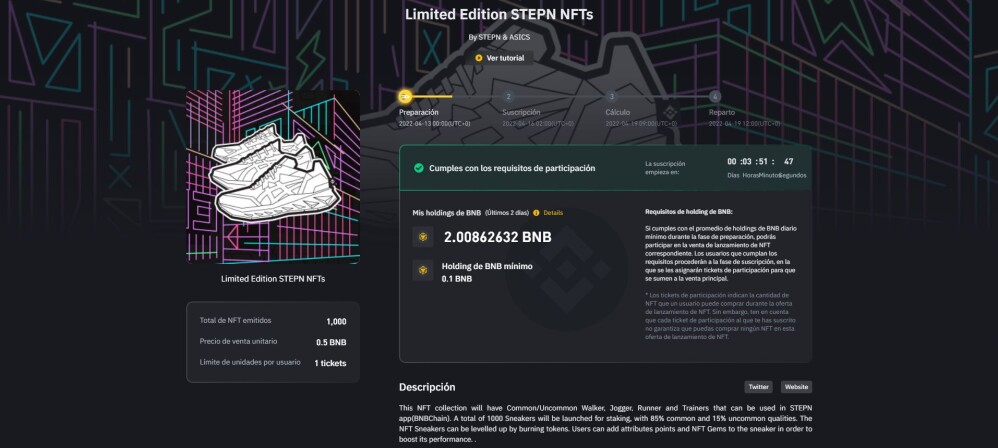This screenshot has height=448, width=998.
Task: Select the Precio de venta unitario row
Action: point(273,342)
